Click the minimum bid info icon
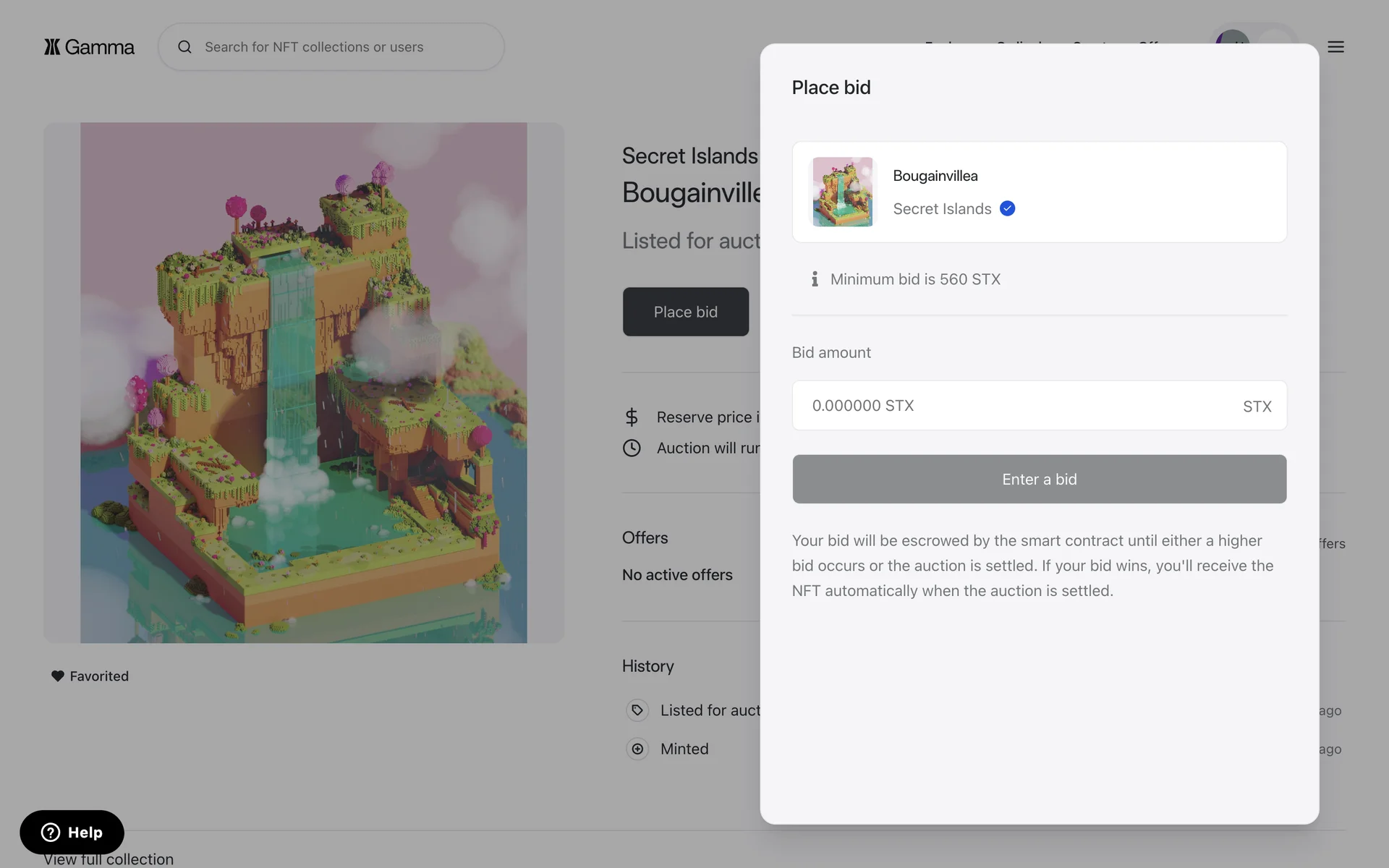Viewport: 1389px width, 868px height. (x=815, y=279)
